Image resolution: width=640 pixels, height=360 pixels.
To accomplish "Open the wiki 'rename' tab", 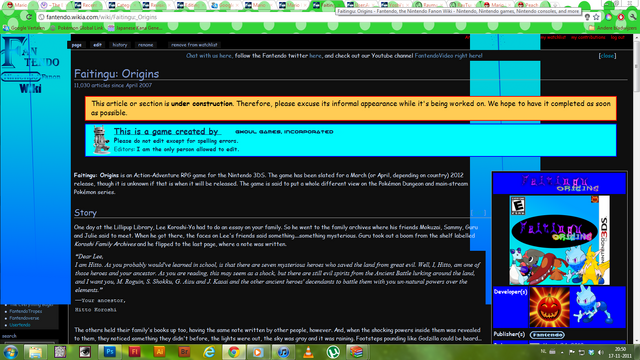I will click(145, 45).
